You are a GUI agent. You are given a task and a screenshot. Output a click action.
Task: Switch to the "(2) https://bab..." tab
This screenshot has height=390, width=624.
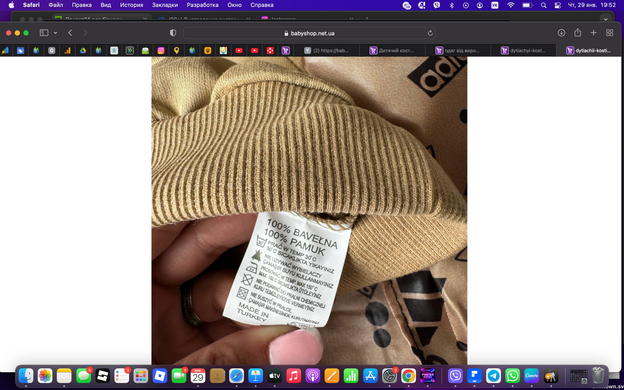pyautogui.click(x=327, y=51)
